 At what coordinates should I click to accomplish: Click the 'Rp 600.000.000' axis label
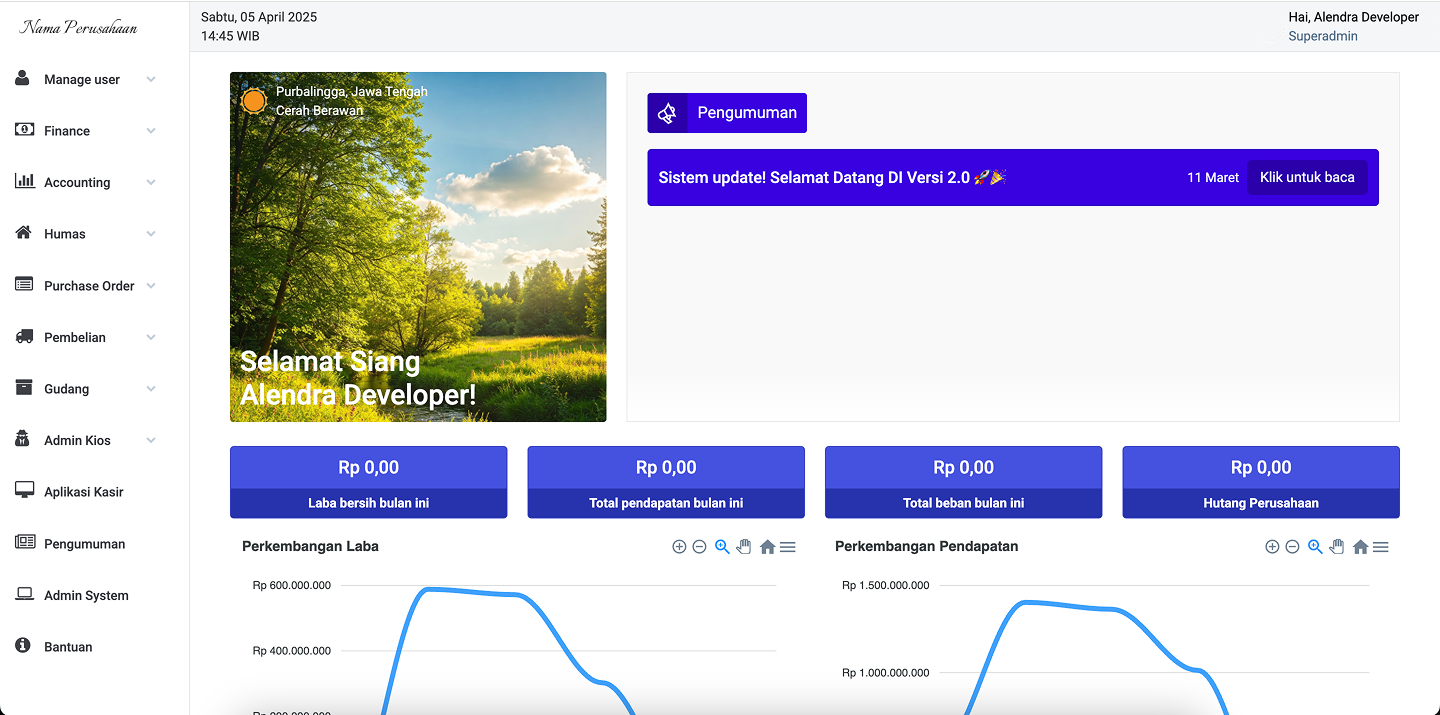click(x=292, y=585)
